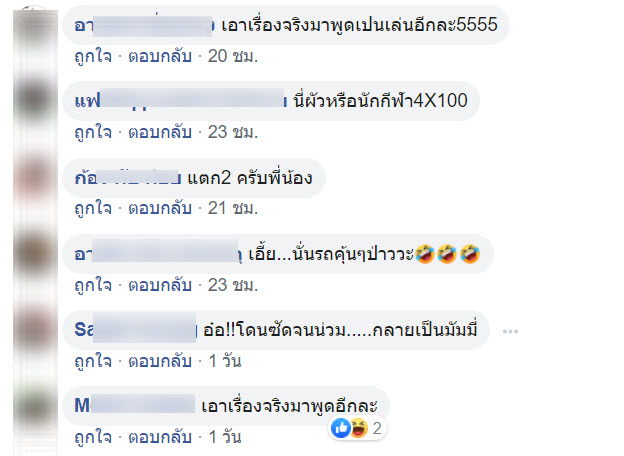624x456 pixels.
Task: Click the like reaction icon on last comment
Action: point(341,428)
